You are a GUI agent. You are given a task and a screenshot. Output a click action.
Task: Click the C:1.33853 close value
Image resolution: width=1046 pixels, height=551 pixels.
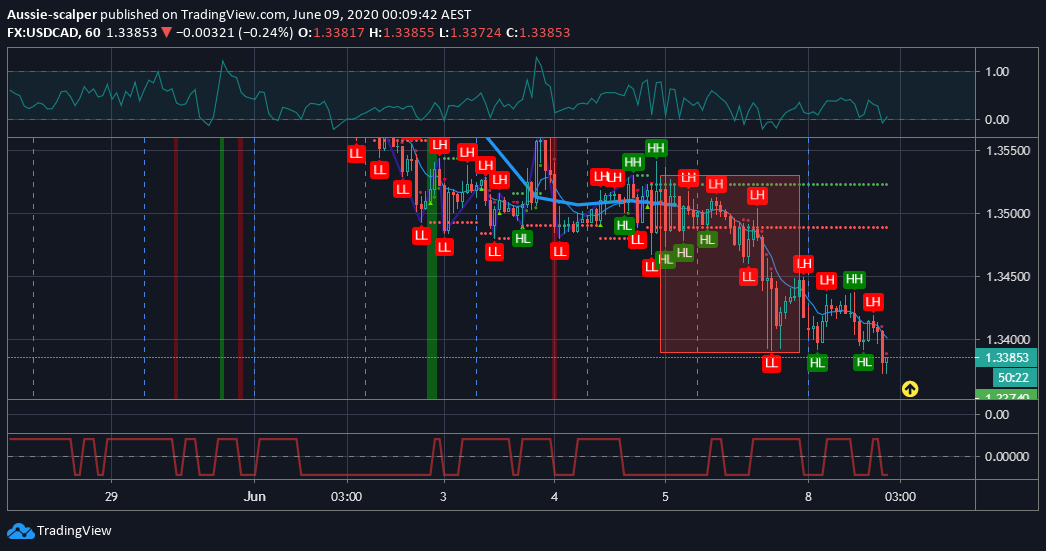coord(538,33)
